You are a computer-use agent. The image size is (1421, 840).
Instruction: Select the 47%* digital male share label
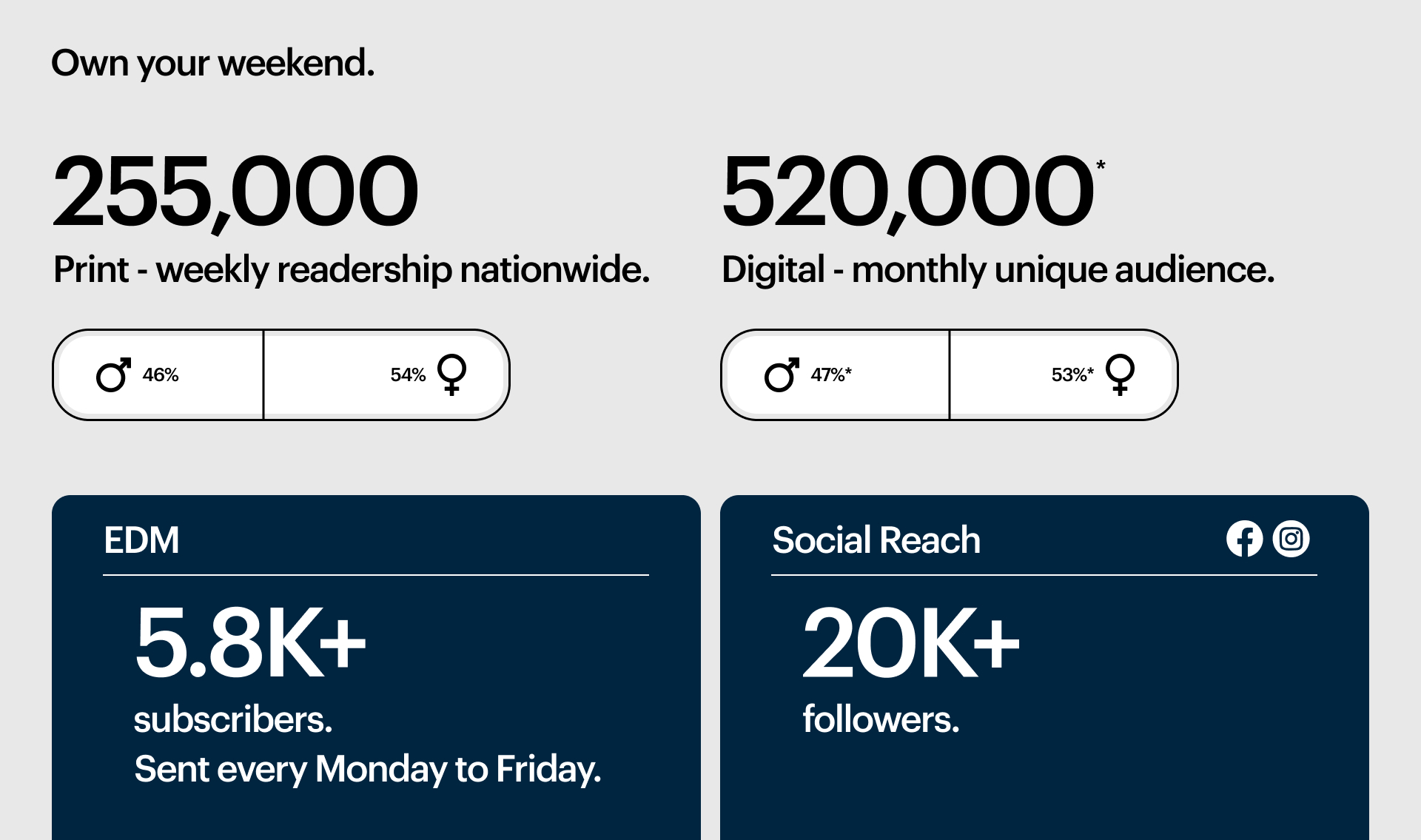[x=831, y=375]
